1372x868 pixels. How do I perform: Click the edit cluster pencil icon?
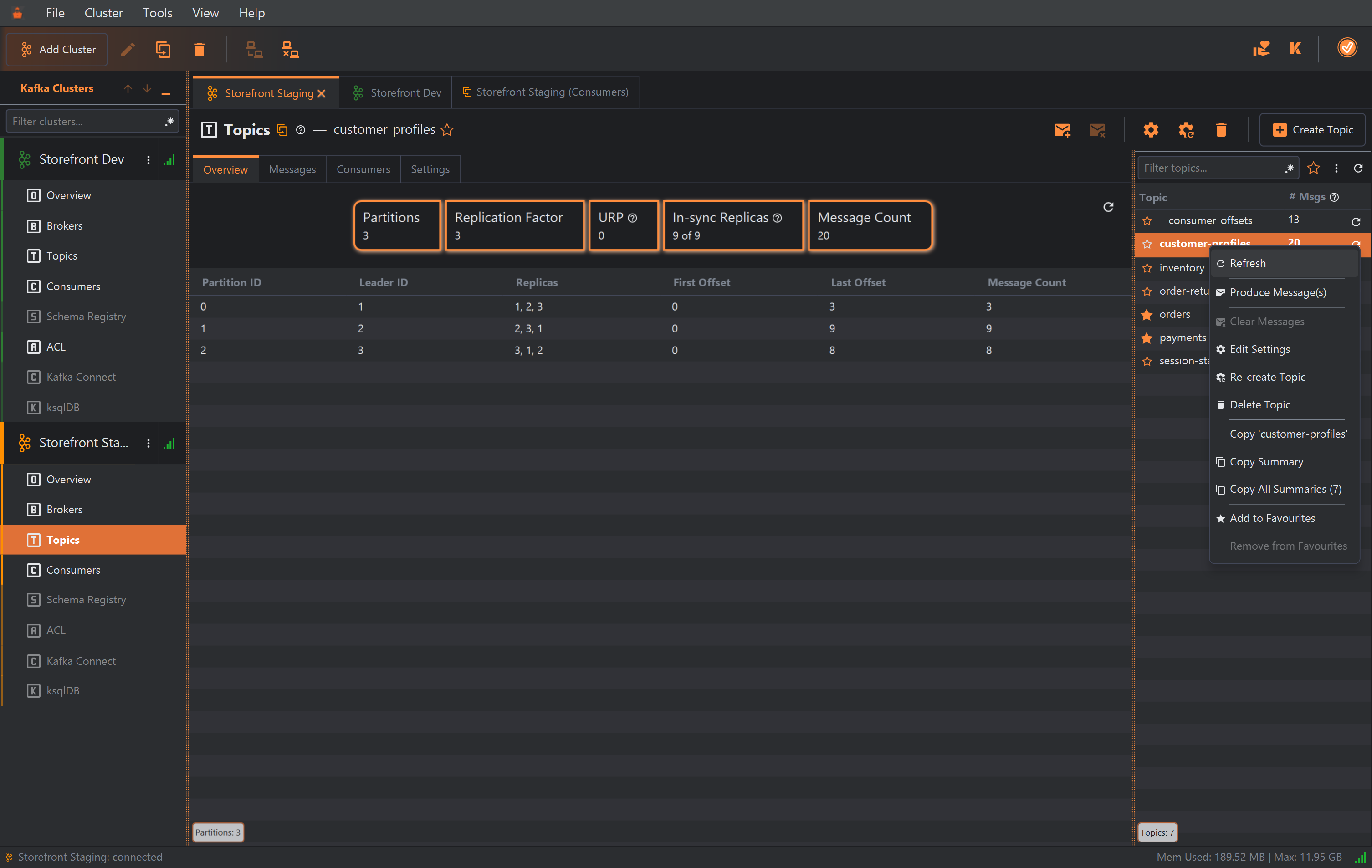(128, 50)
